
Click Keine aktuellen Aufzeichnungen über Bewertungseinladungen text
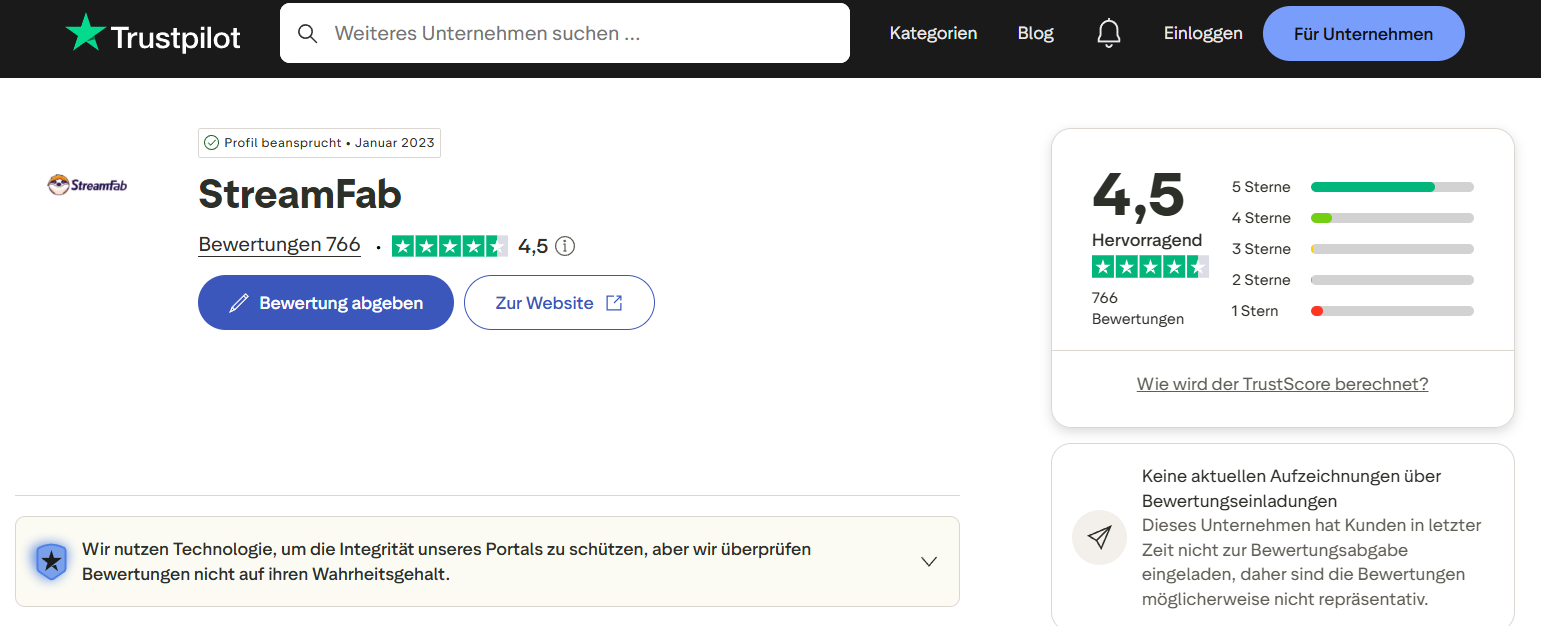click(x=1292, y=488)
